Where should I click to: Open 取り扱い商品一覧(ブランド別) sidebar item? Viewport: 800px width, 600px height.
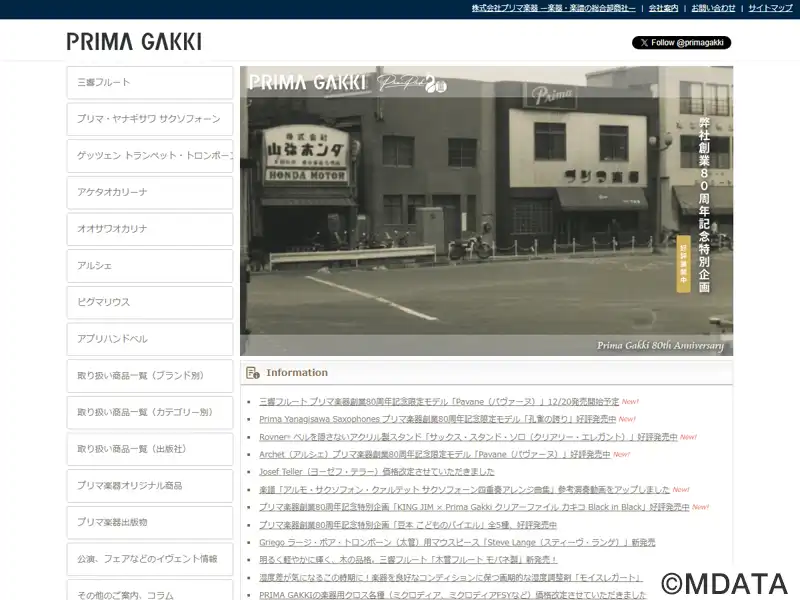coord(150,376)
